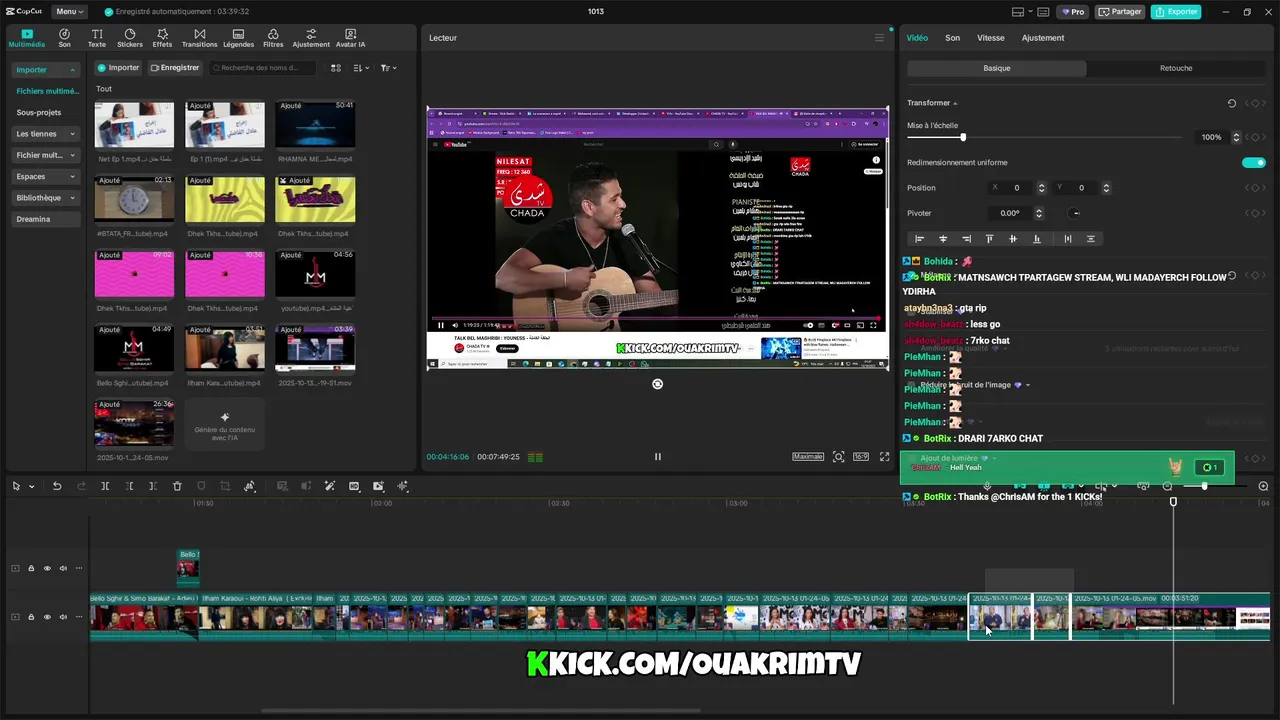The width and height of the screenshot is (1280, 720).
Task: Lock the main timeline track
Action: 31,617
